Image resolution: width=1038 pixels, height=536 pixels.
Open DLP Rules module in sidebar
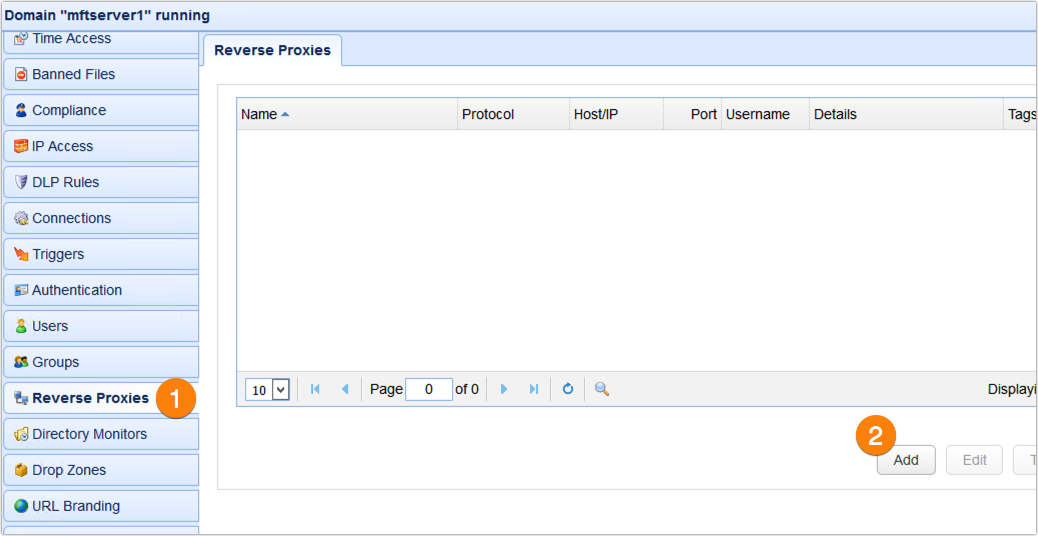(100, 182)
